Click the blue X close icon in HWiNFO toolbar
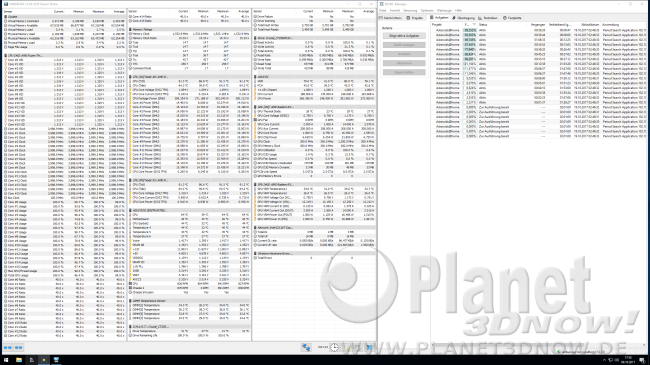 click(x=369, y=348)
